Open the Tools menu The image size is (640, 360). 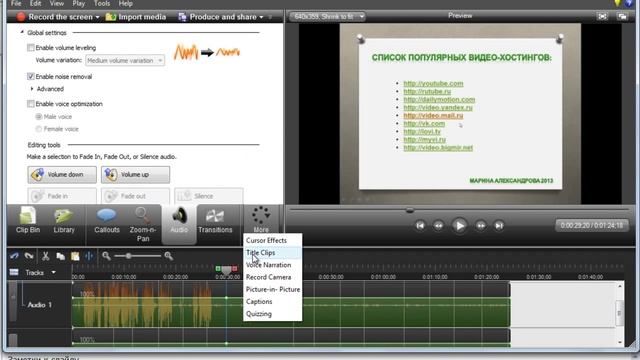coord(102,4)
